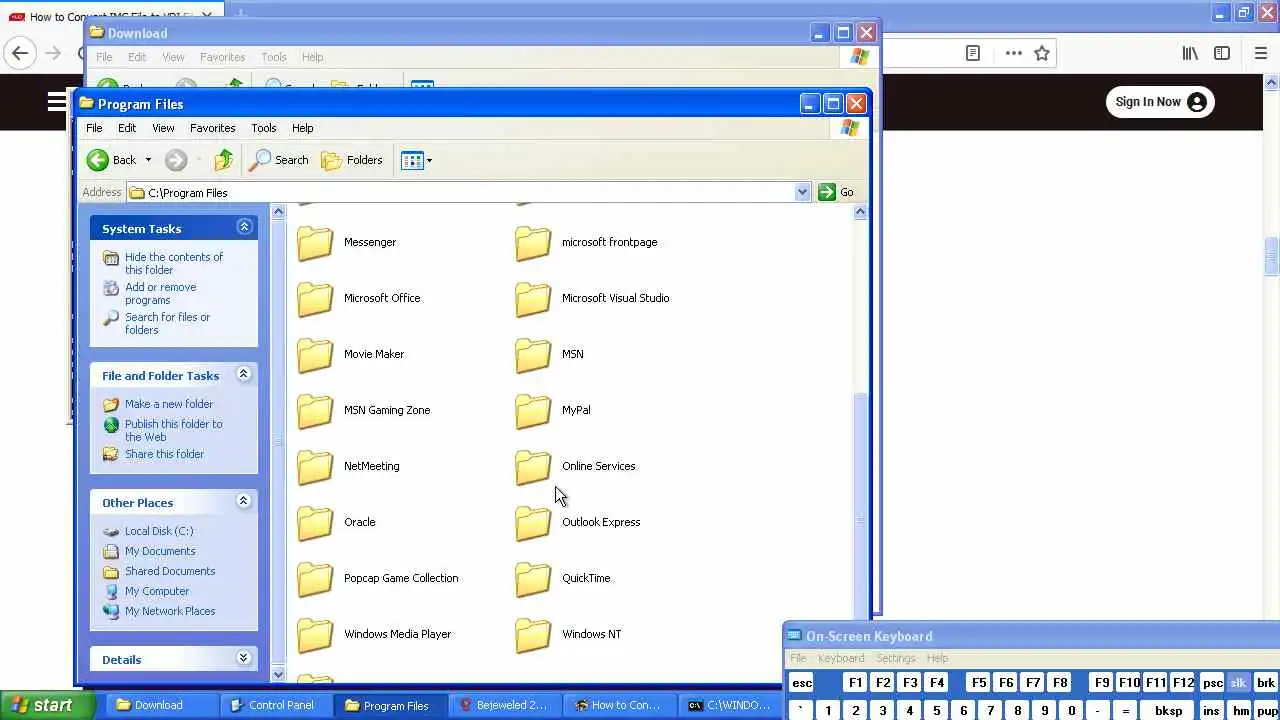This screenshot has width=1280, height=720.
Task: Go back using the Back button
Action: 111,160
